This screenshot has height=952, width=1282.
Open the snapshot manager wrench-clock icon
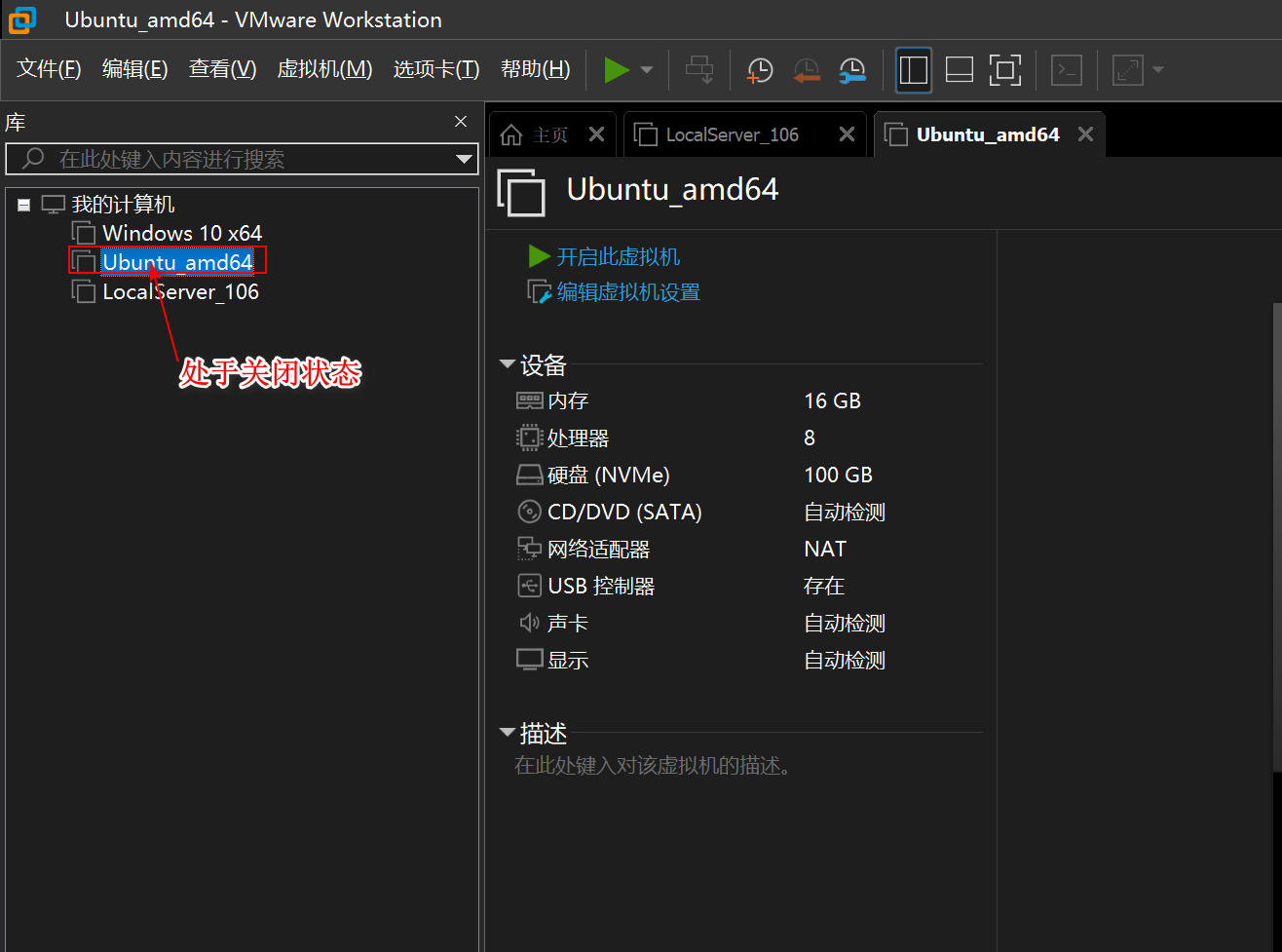852,70
